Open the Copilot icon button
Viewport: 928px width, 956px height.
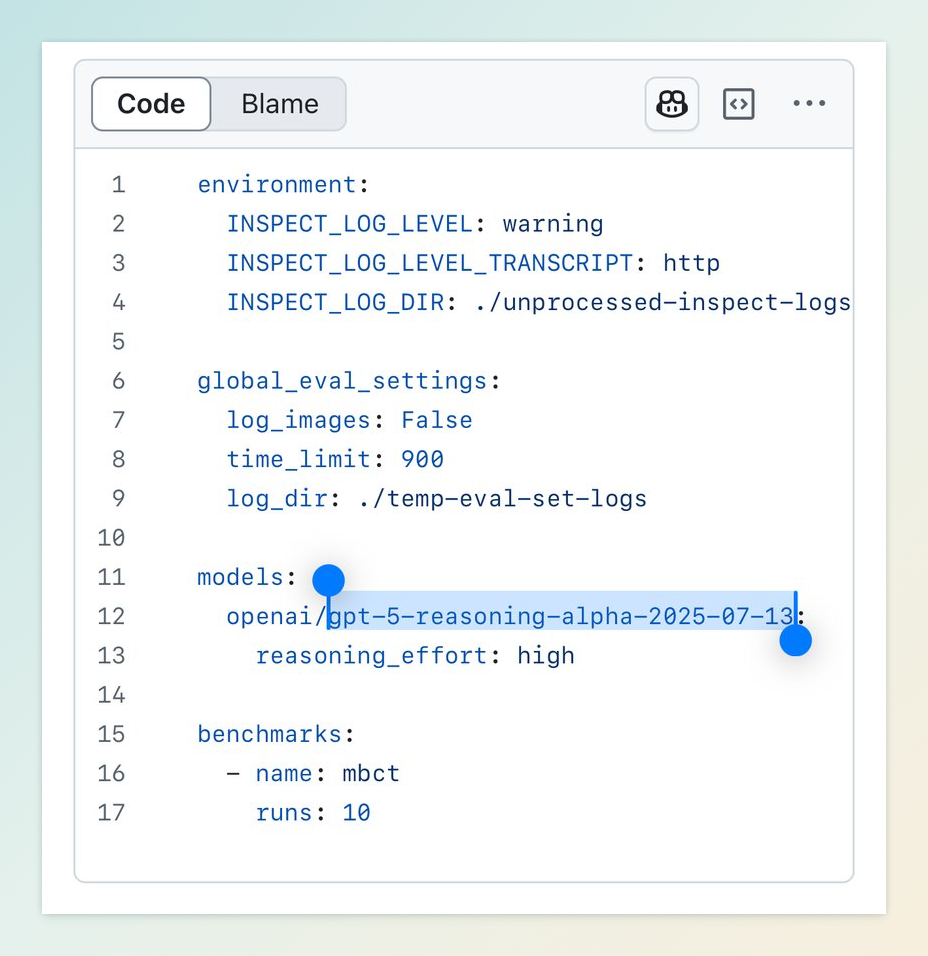672,104
